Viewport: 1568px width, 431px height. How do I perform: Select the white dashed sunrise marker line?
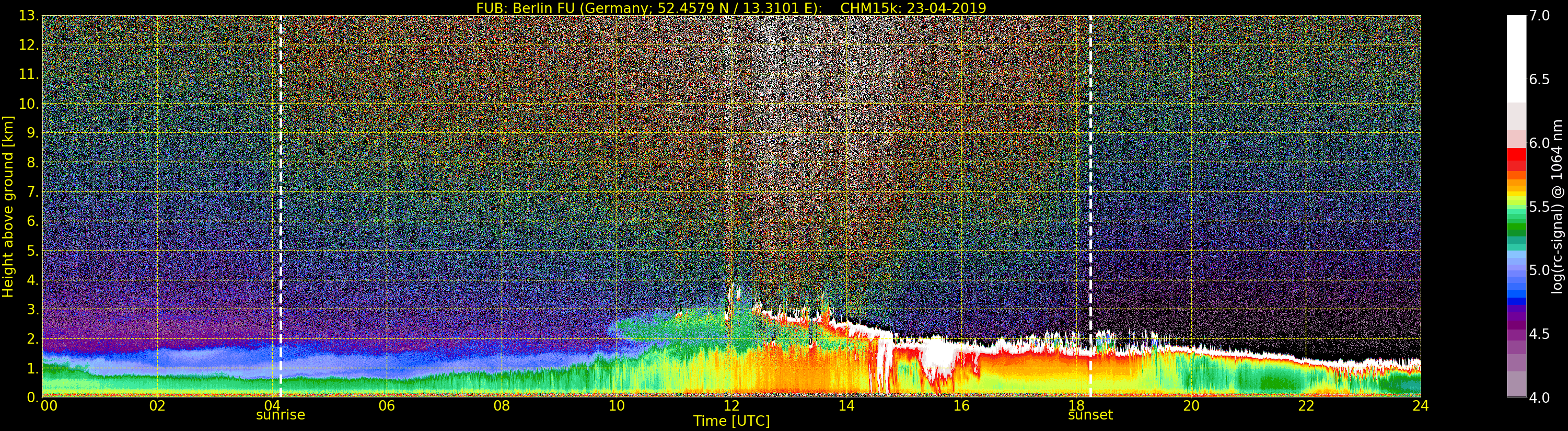point(281,207)
